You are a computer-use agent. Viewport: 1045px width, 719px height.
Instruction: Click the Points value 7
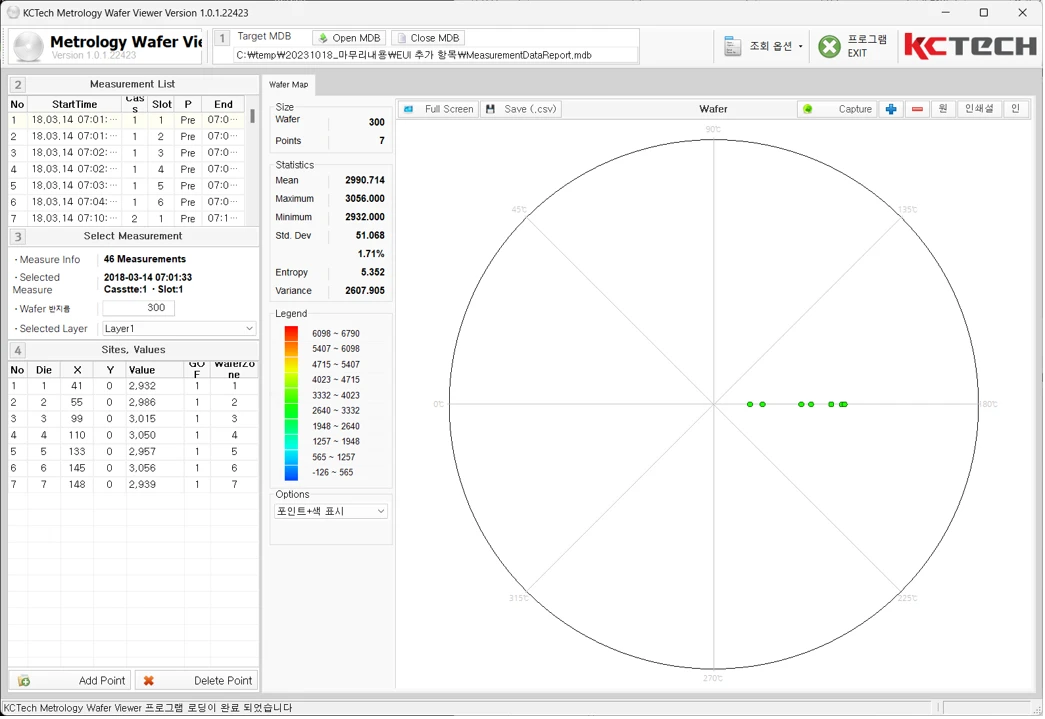pyautogui.click(x=382, y=141)
